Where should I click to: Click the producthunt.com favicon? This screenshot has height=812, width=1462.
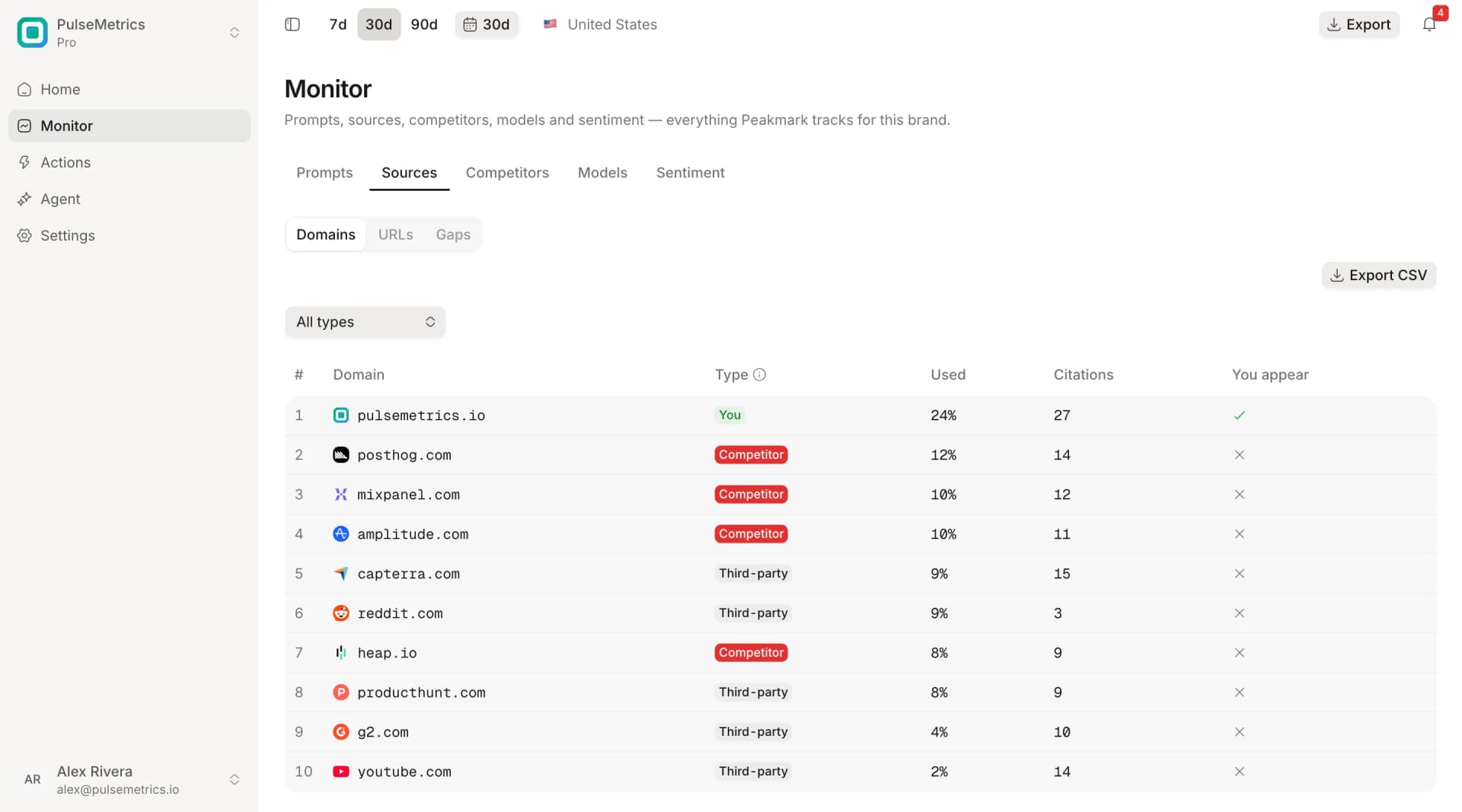[x=341, y=693]
